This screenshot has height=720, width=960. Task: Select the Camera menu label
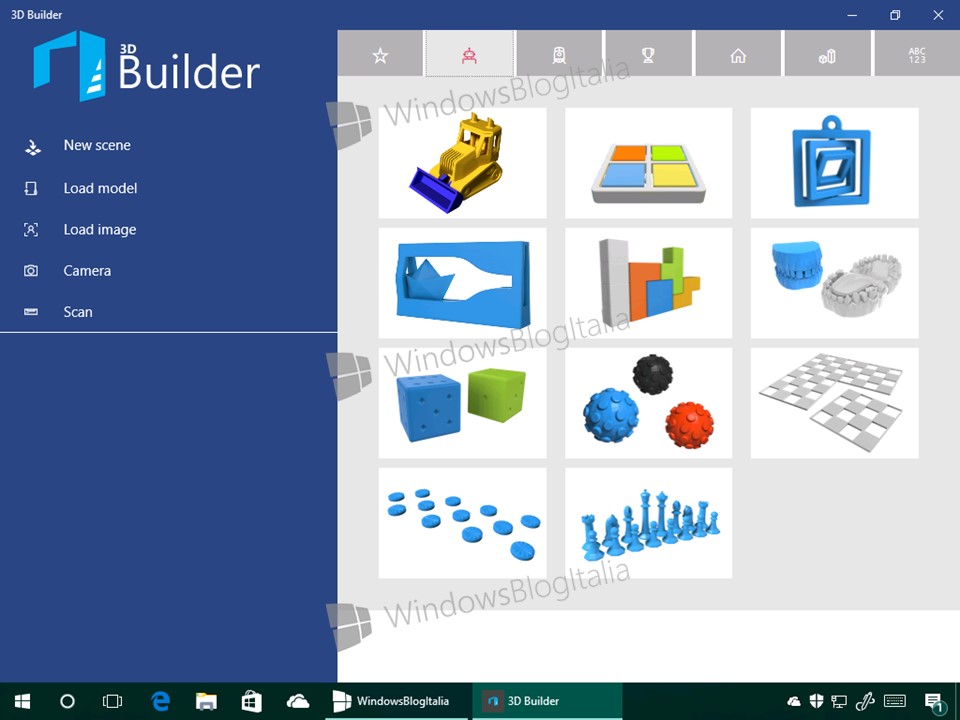coord(87,271)
